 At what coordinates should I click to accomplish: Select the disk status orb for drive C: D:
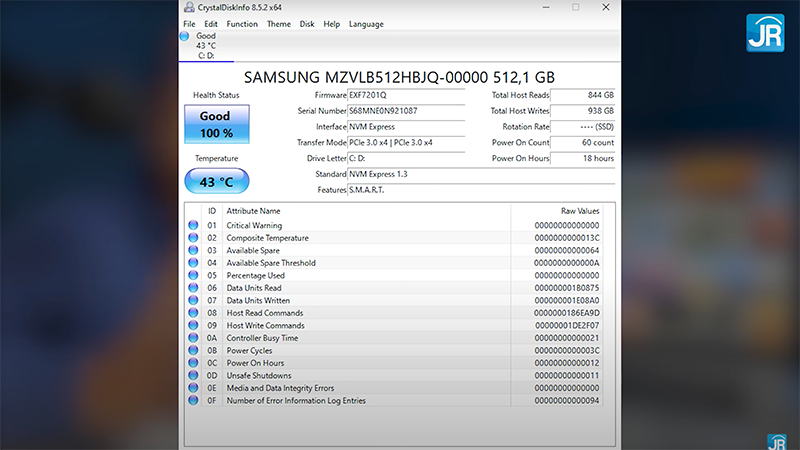click(184, 37)
